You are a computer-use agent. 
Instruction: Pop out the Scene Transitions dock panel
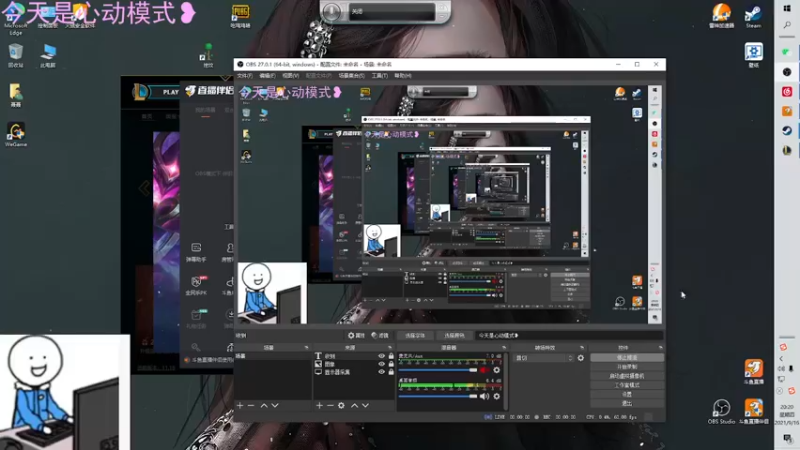click(x=582, y=347)
